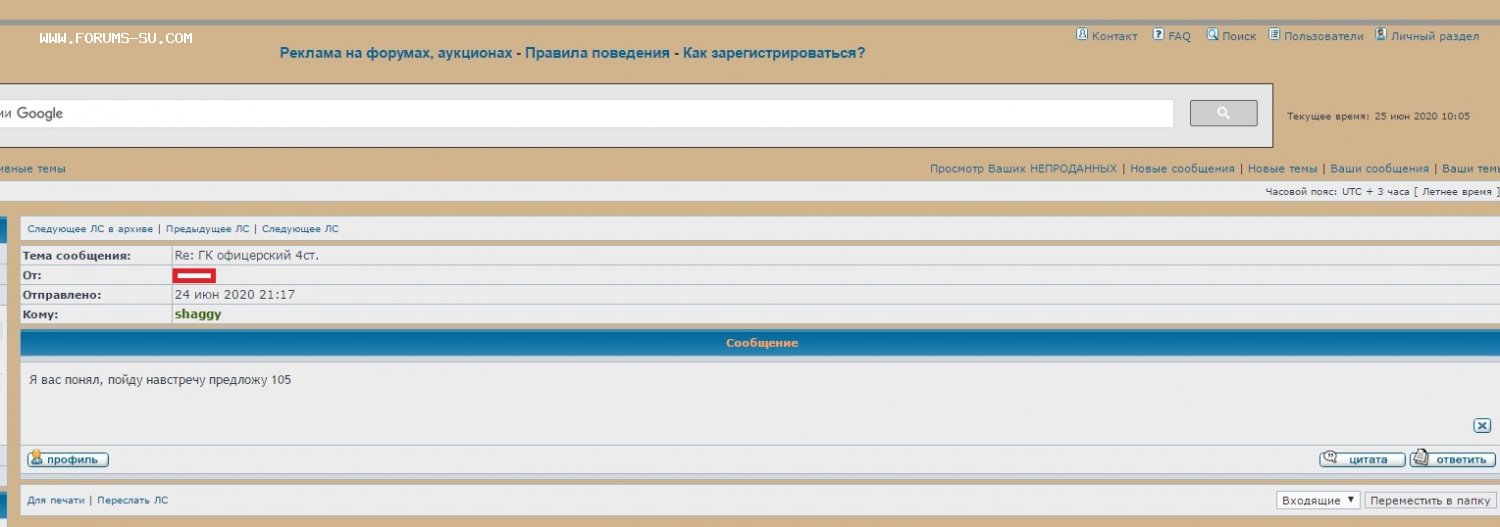The image size is (1500, 527).
Task: Click recipient username shaggy
Action: coord(198,314)
